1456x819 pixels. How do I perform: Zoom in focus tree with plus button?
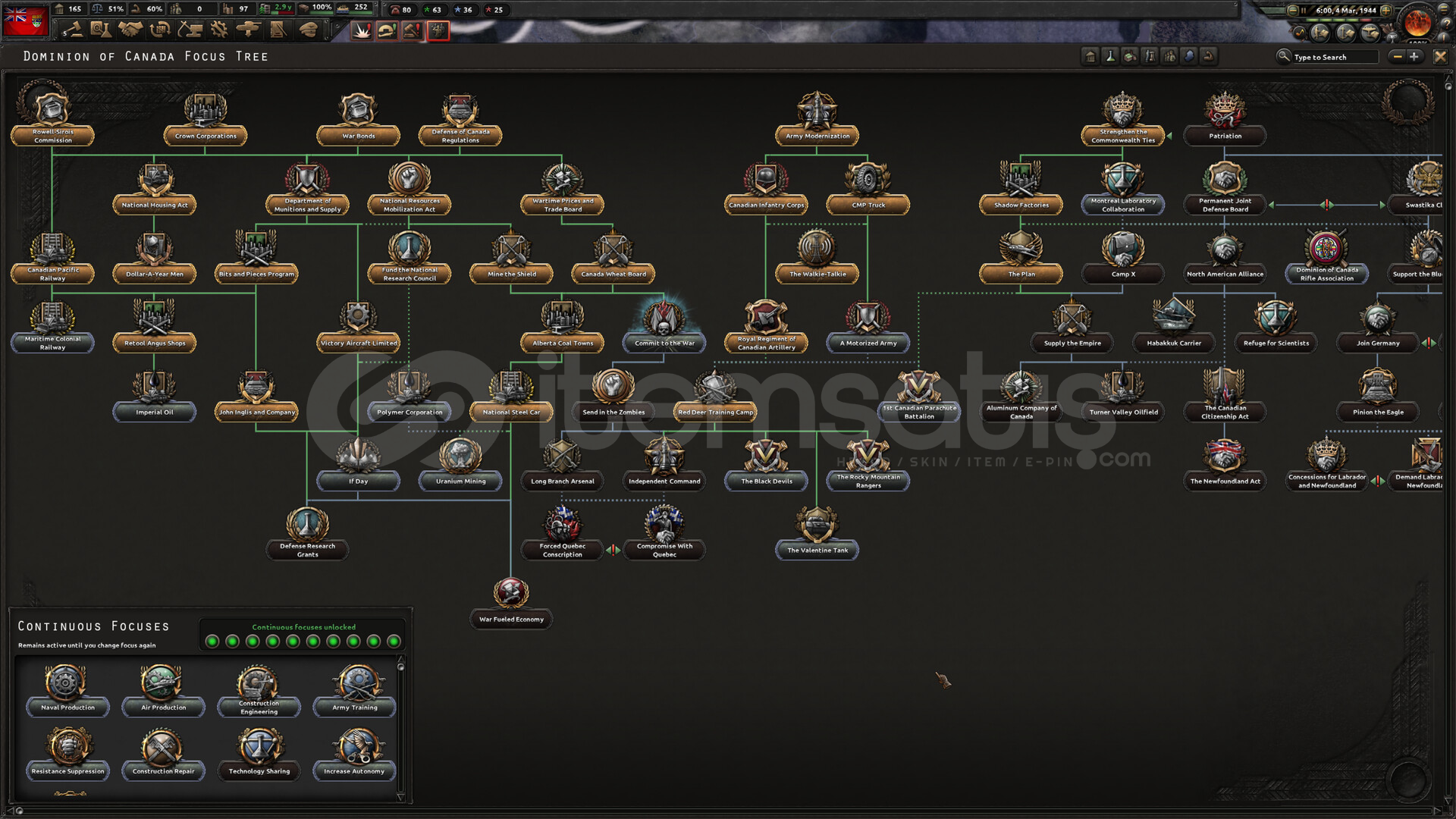pyautogui.click(x=1414, y=57)
